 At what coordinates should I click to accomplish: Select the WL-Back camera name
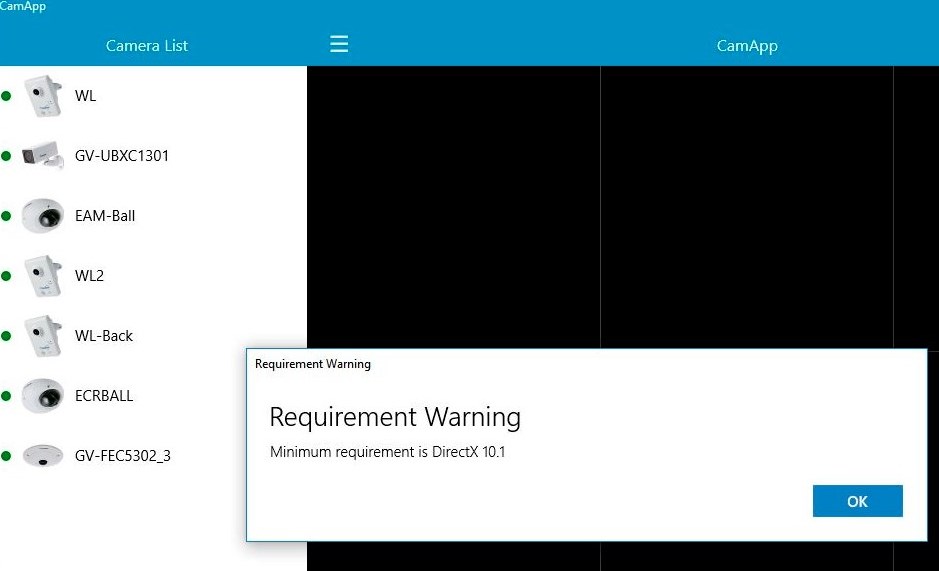click(x=104, y=336)
